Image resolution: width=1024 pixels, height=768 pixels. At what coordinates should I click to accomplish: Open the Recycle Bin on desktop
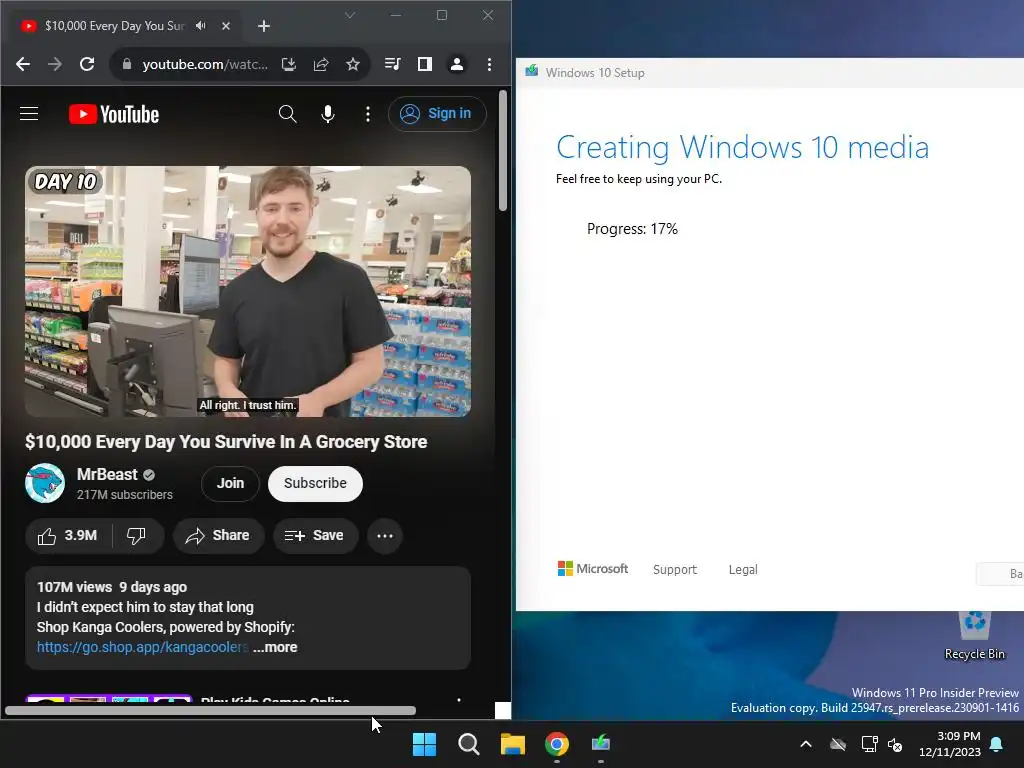click(x=974, y=634)
